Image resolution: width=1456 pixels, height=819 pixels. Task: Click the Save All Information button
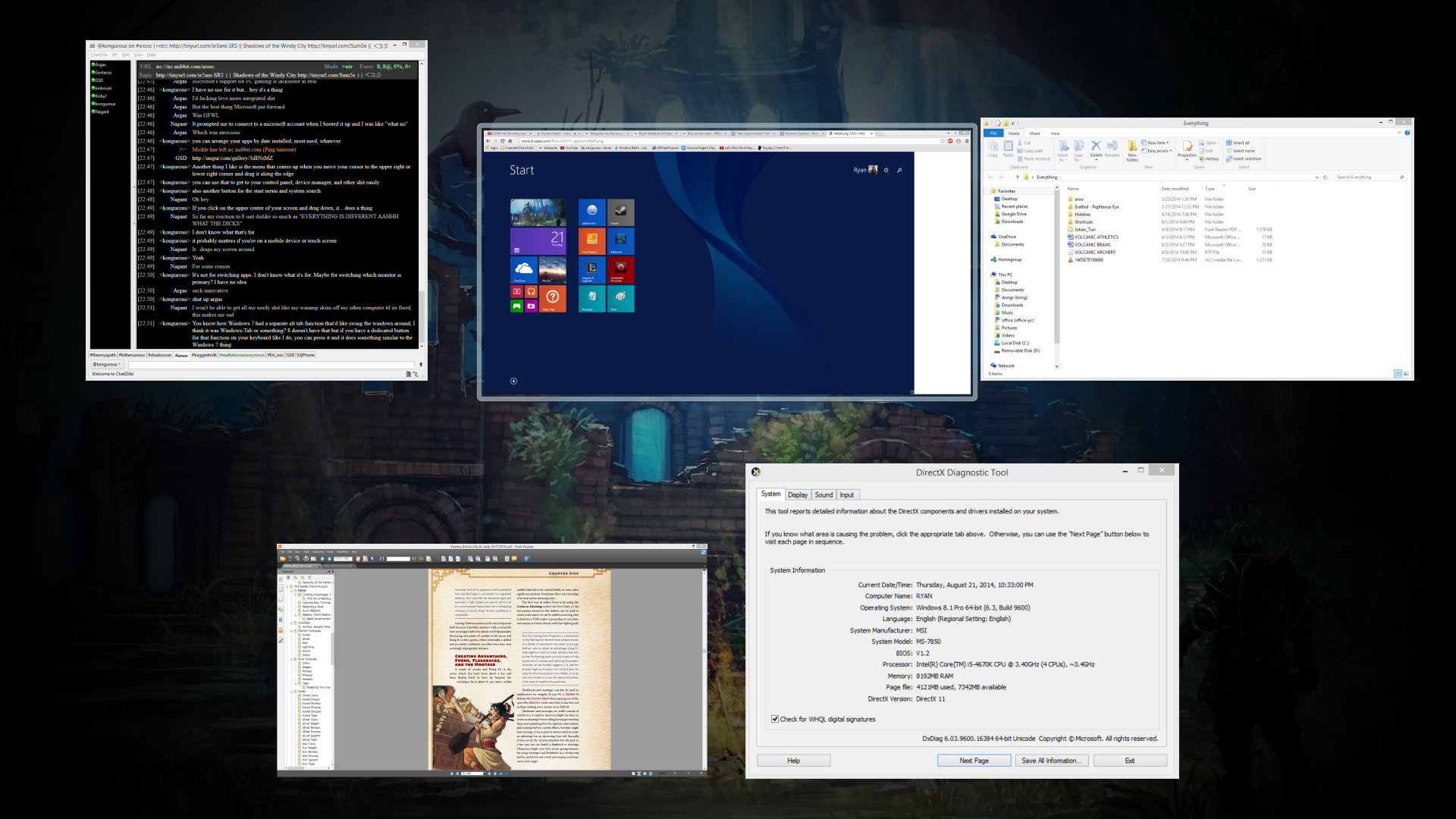pos(1053,761)
